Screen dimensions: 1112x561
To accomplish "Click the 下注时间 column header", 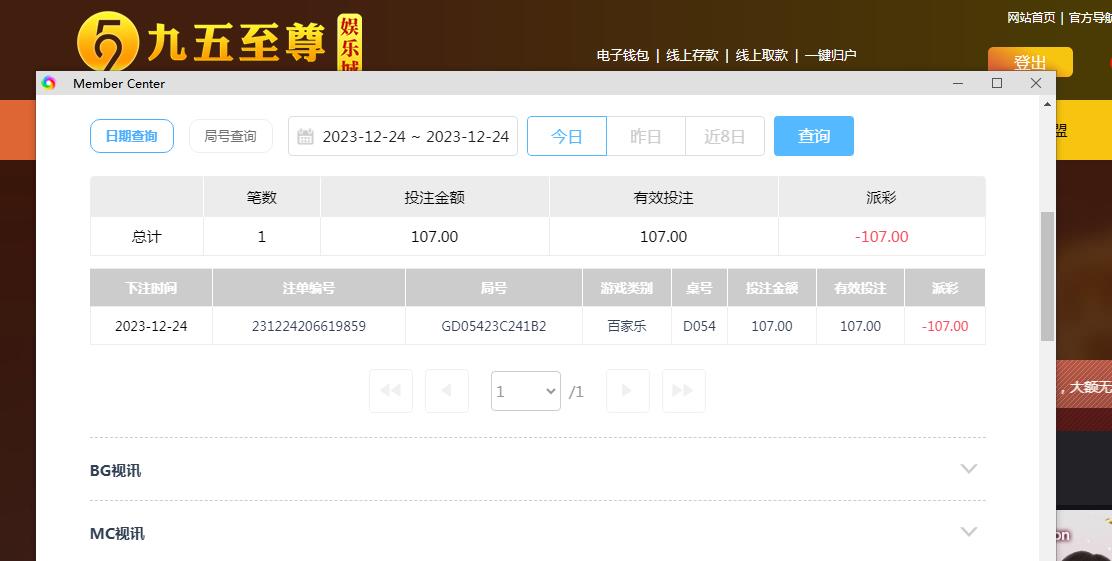I will pos(151,288).
